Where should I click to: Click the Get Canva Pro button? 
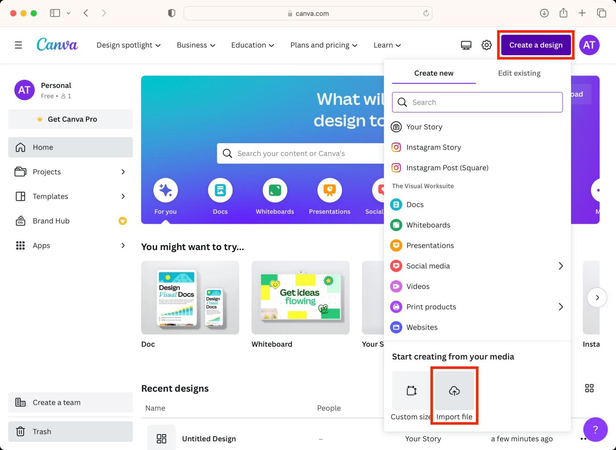point(71,119)
